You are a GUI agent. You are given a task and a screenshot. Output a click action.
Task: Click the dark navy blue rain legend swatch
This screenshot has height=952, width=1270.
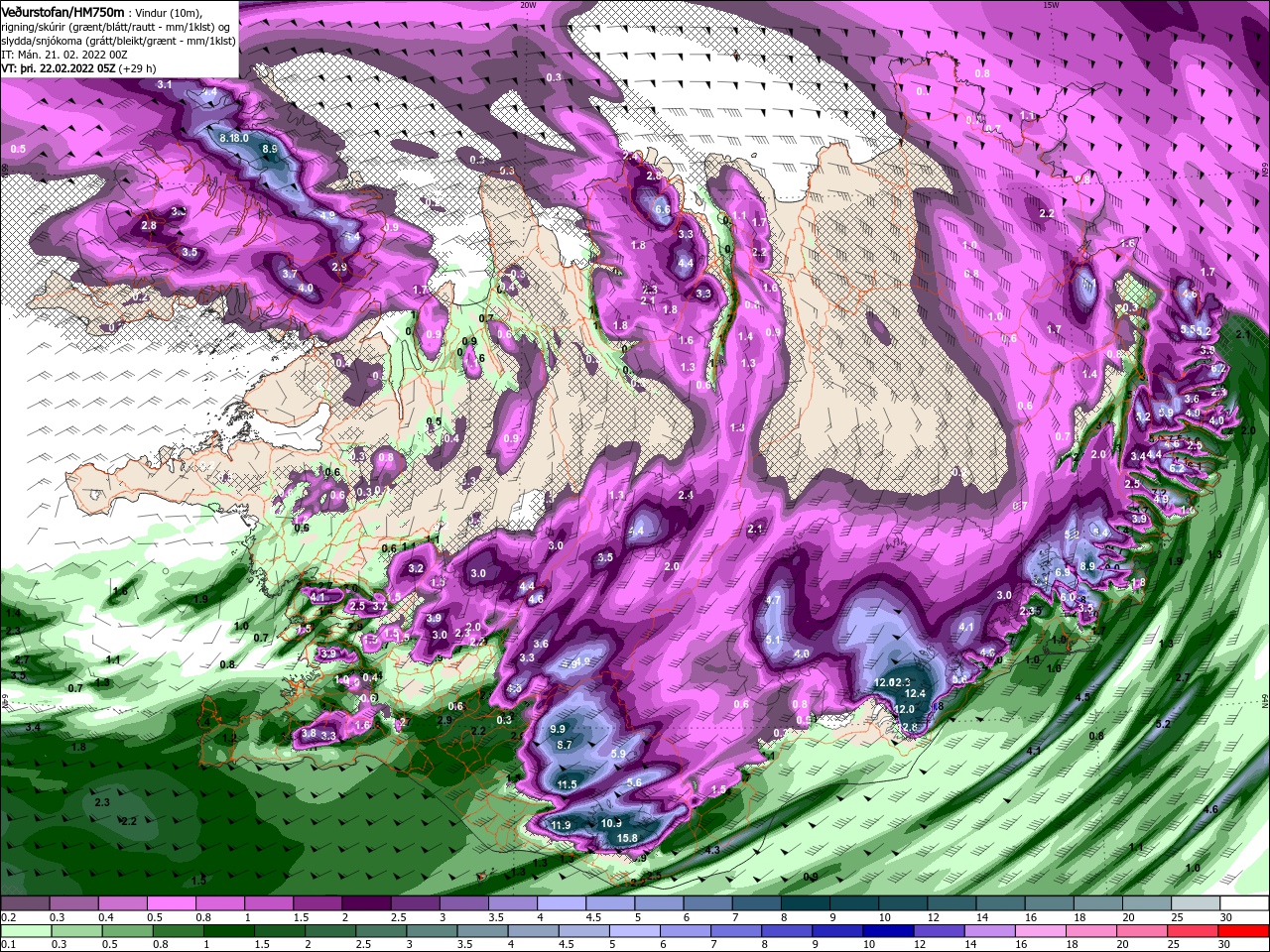(886, 931)
